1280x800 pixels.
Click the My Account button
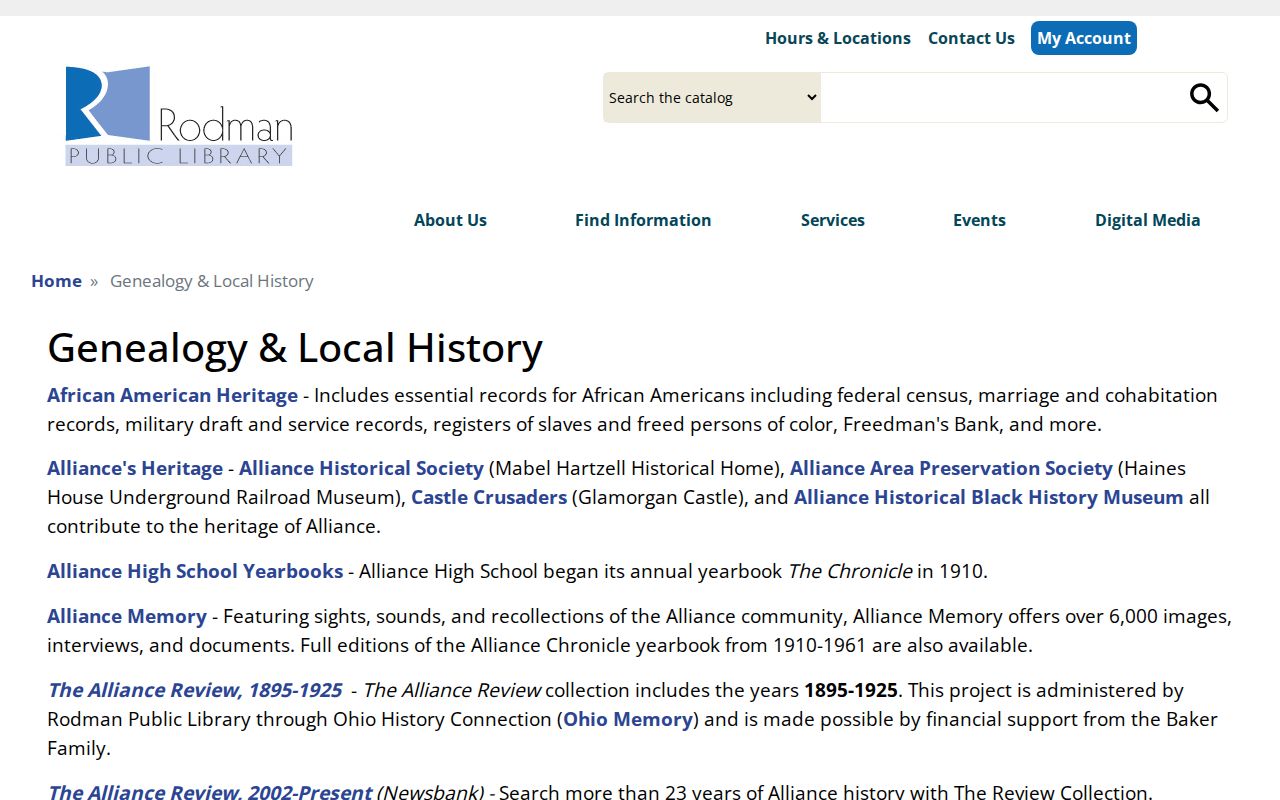(x=1084, y=38)
